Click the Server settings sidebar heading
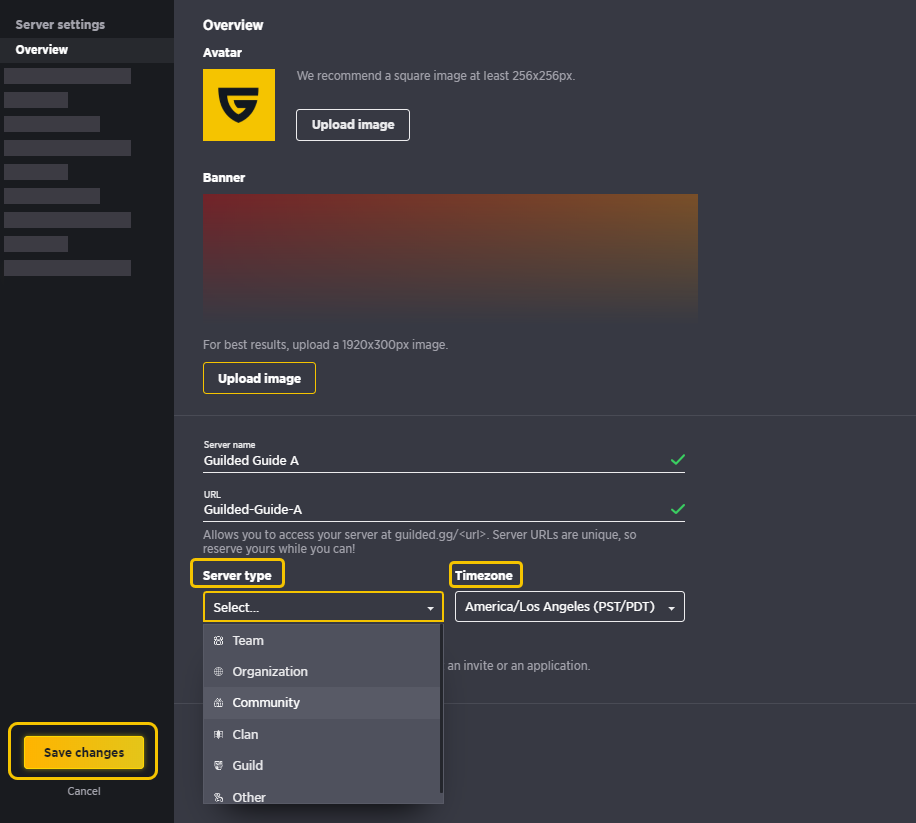916x823 pixels. pyautogui.click(x=60, y=25)
